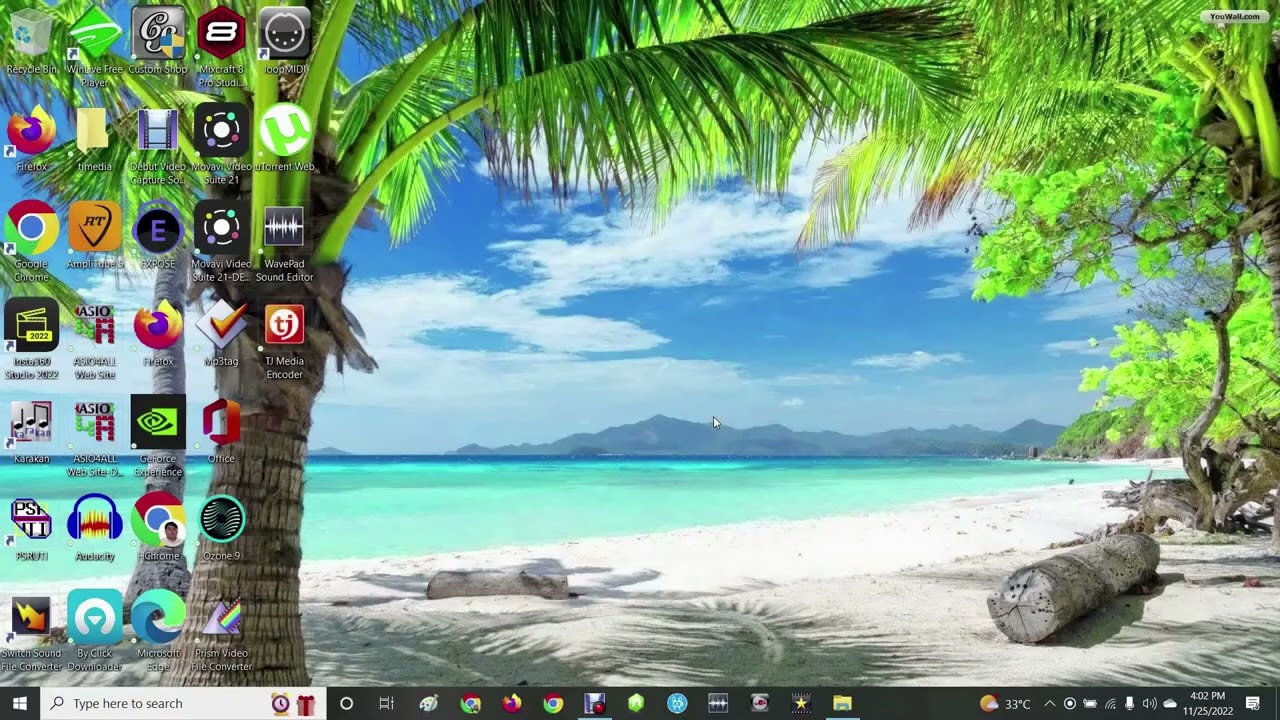
Task: Open Debut Video Capture Software icon
Action: pos(158,145)
